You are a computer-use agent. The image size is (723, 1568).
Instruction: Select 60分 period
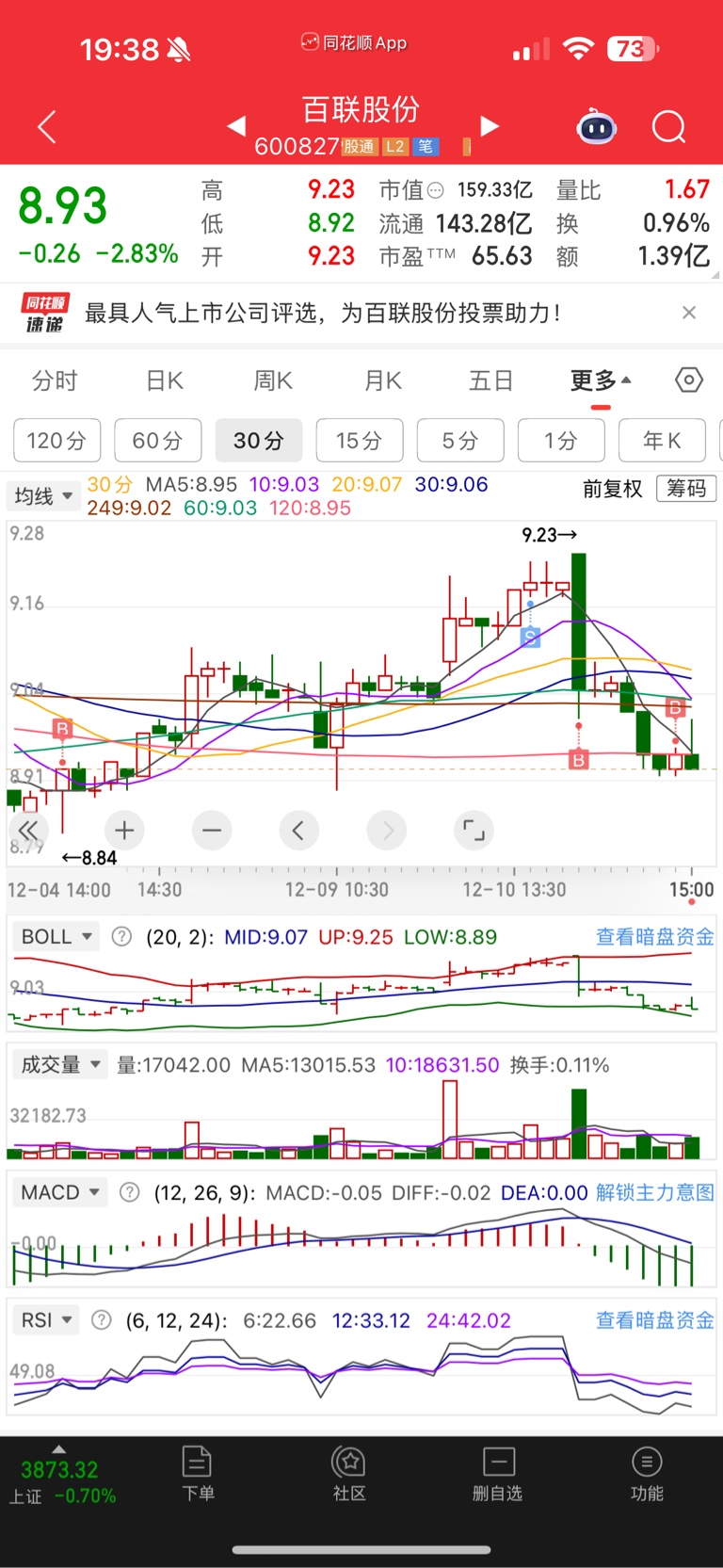pyautogui.click(x=157, y=440)
